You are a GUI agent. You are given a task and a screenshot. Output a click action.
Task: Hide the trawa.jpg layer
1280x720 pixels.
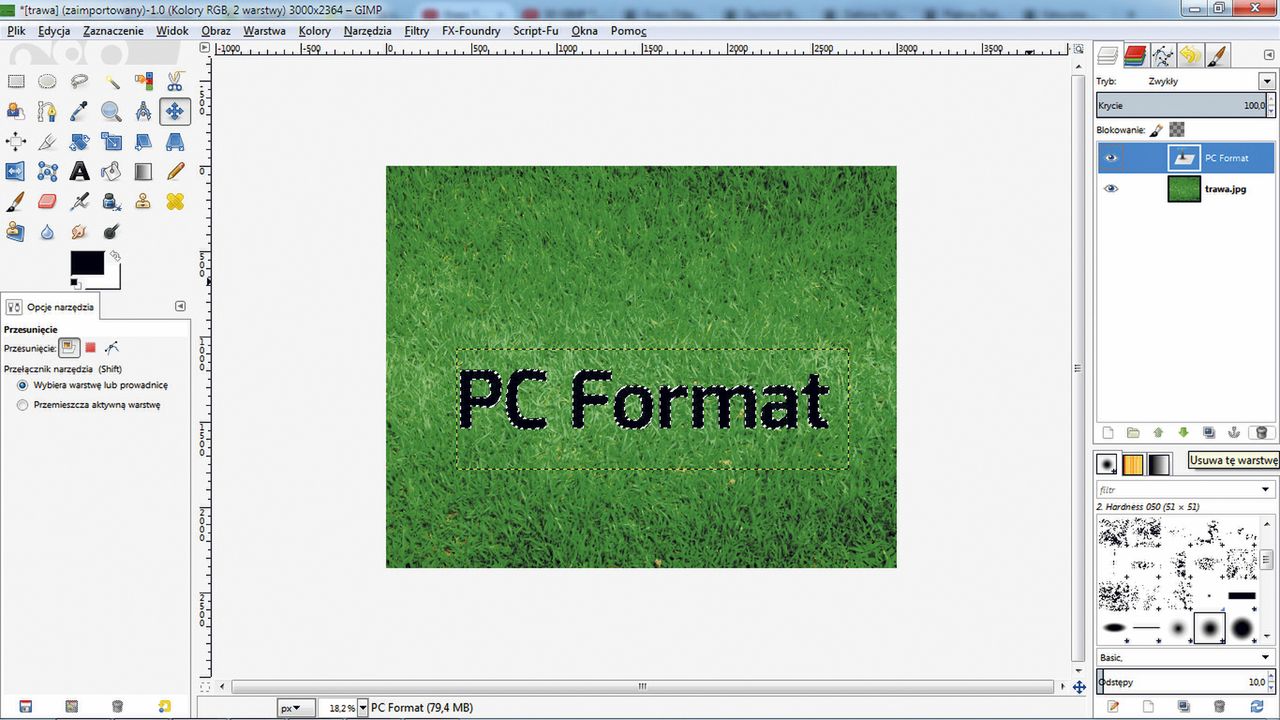tap(1111, 189)
